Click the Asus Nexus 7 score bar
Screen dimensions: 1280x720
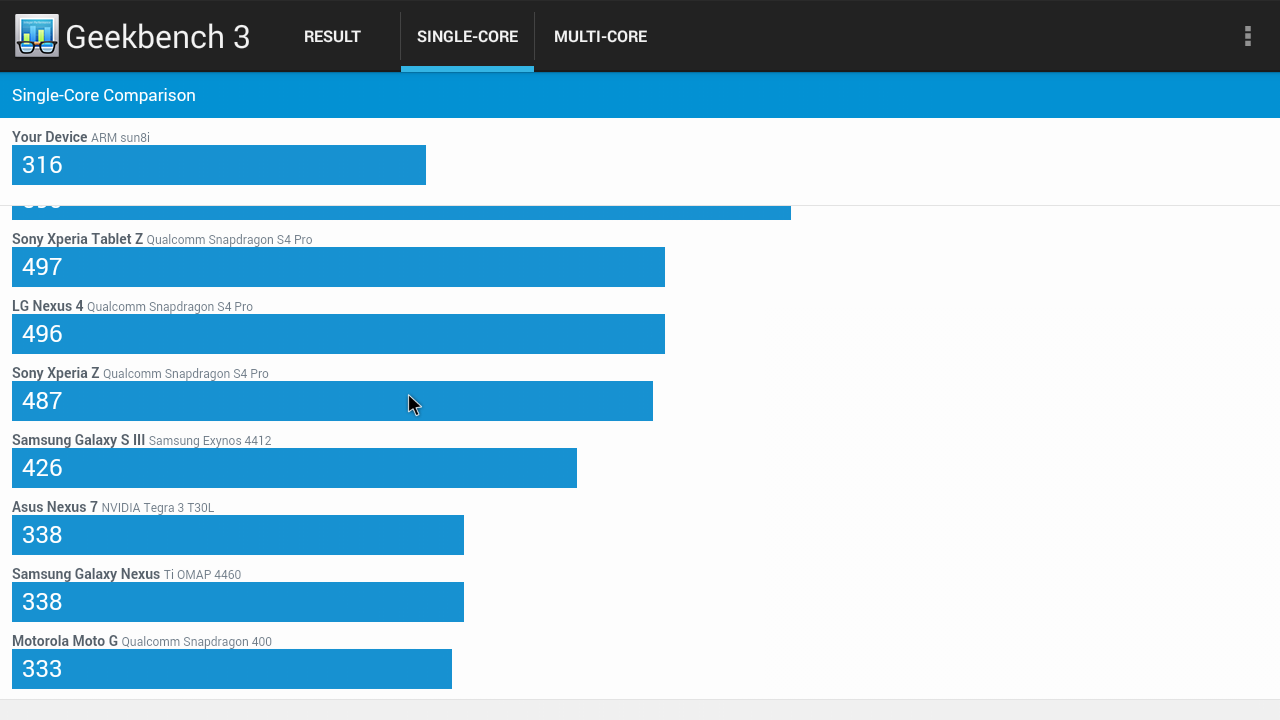pos(238,535)
